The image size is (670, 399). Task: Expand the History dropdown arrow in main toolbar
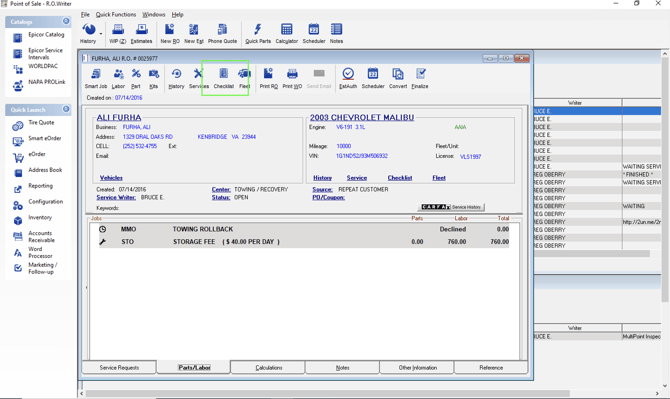pyautogui.click(x=101, y=34)
